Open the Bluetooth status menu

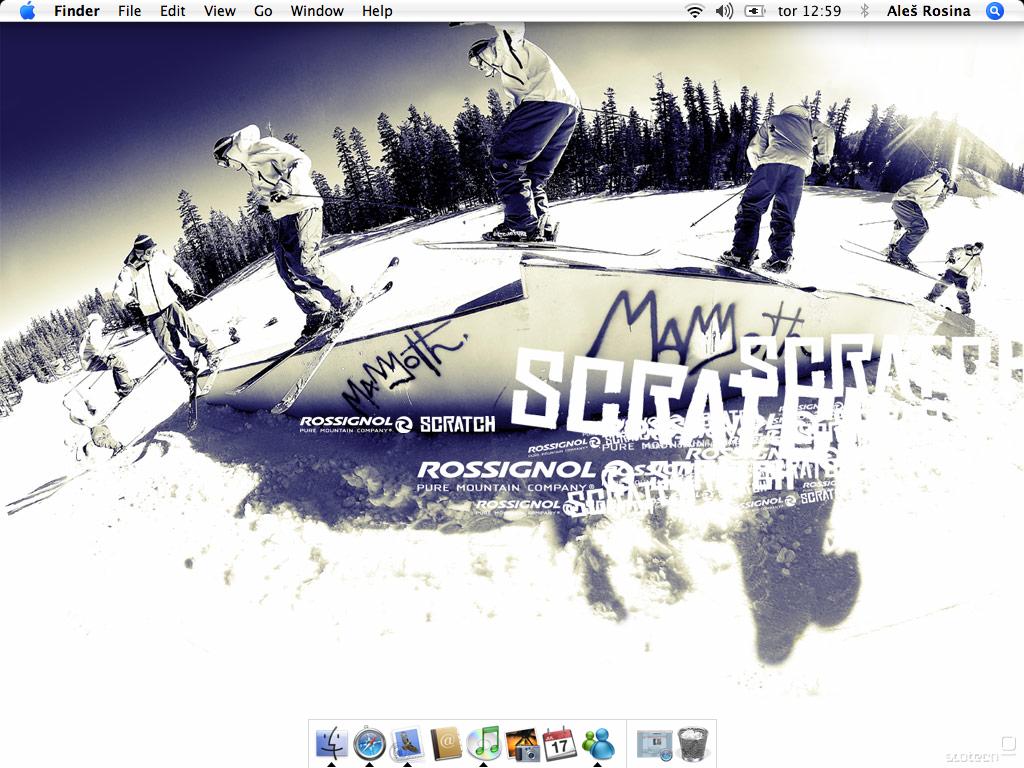click(x=865, y=10)
